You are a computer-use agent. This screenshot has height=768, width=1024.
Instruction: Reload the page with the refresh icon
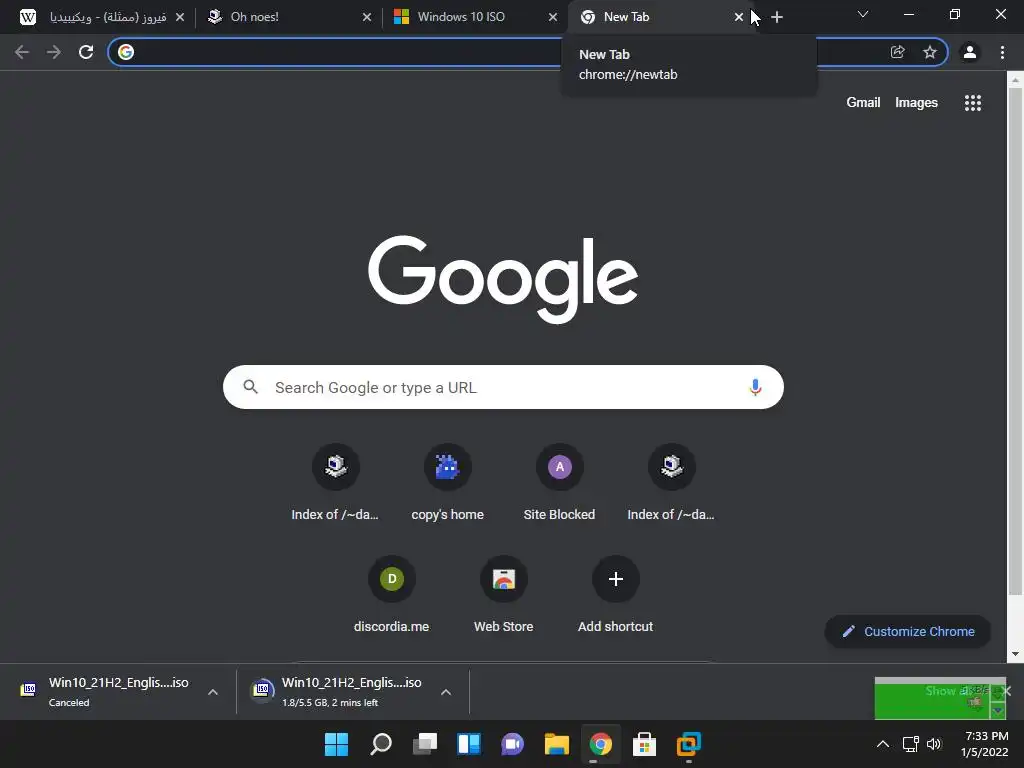86,52
